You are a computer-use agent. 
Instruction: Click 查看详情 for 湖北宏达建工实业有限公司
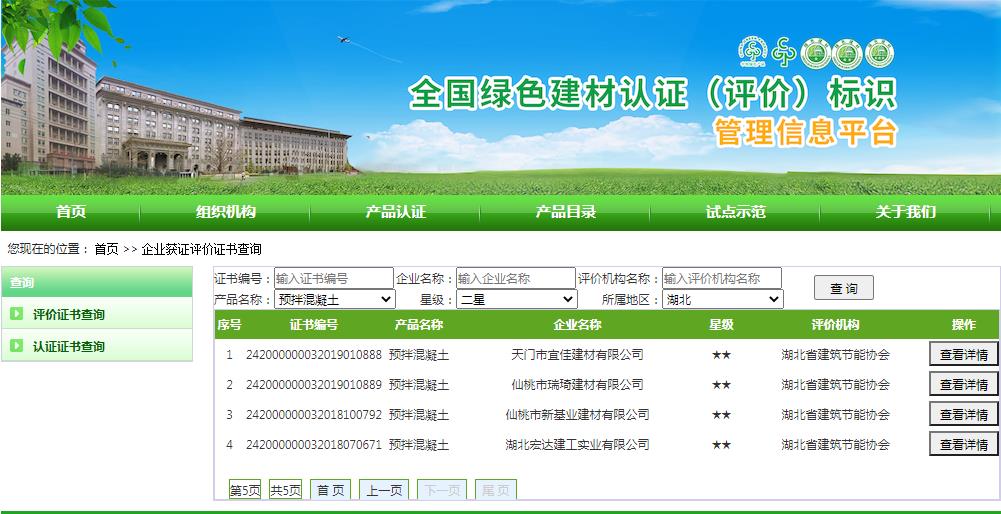pyautogui.click(x=963, y=444)
